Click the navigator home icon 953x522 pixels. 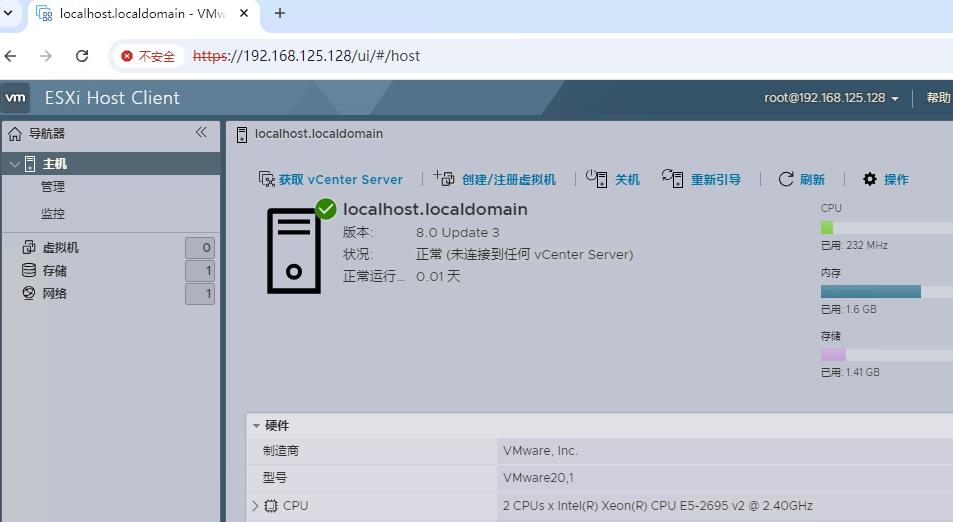[x=15, y=134]
